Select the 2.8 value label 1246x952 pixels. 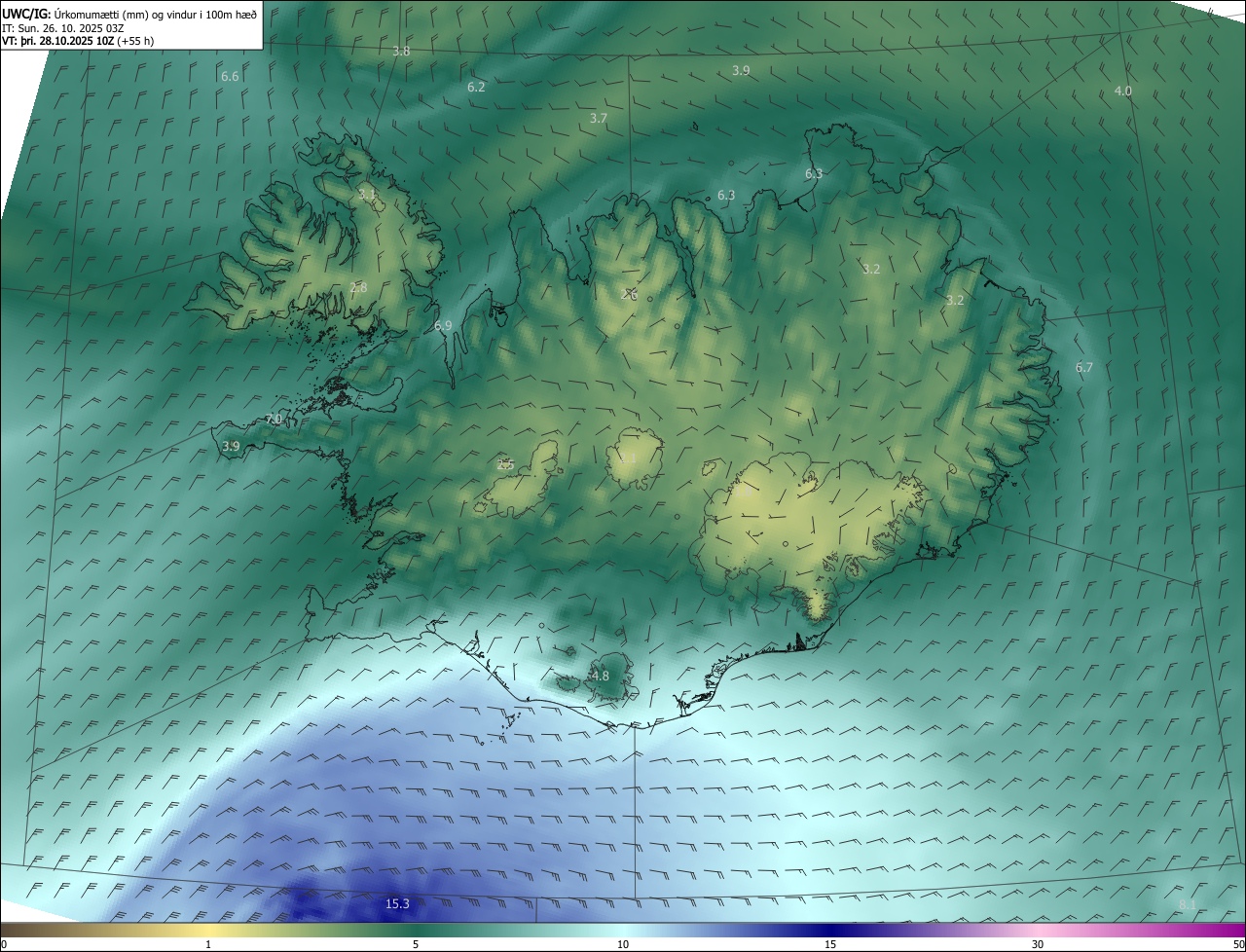click(358, 287)
